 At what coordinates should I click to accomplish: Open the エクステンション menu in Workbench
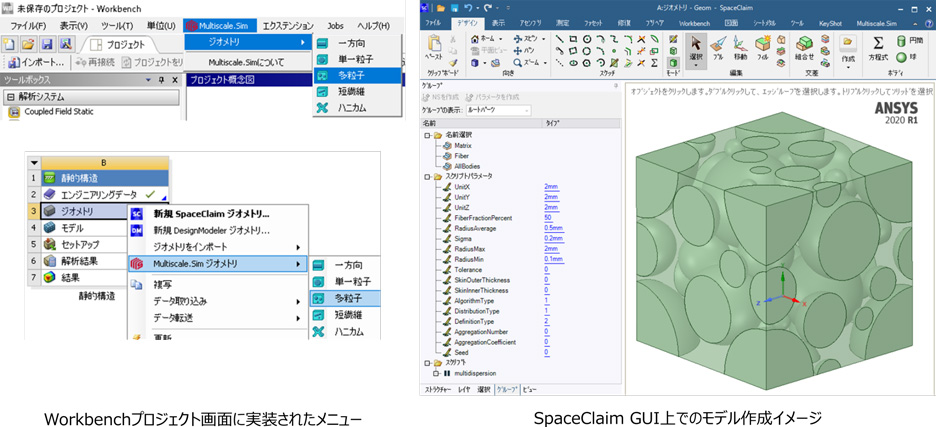288,26
